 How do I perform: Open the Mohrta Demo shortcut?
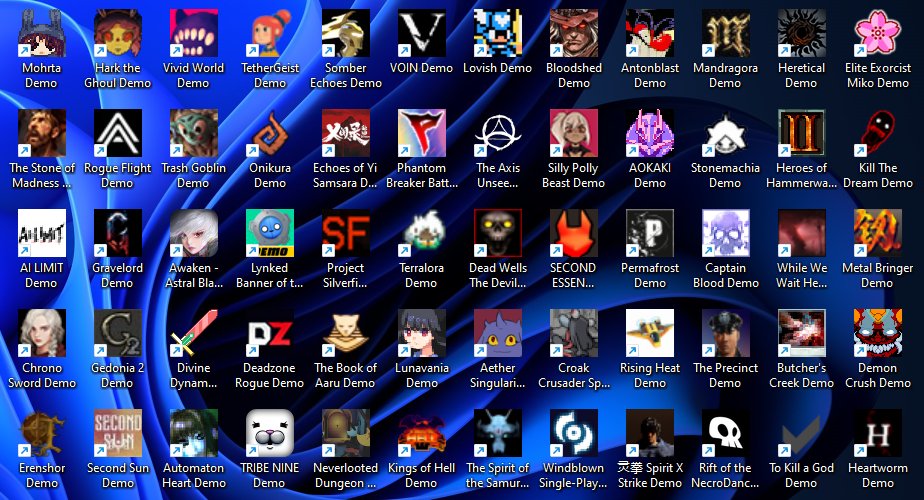pos(41,33)
